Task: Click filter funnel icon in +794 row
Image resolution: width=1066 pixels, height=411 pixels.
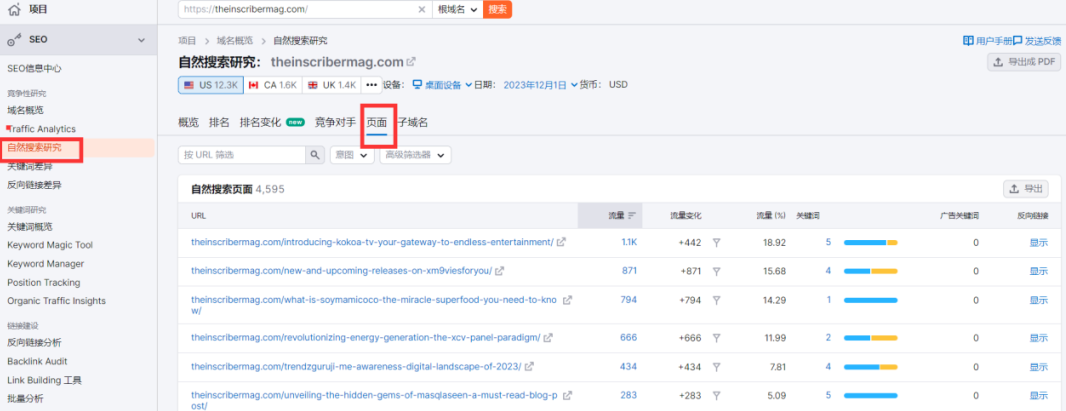Action: pyautogui.click(x=716, y=300)
